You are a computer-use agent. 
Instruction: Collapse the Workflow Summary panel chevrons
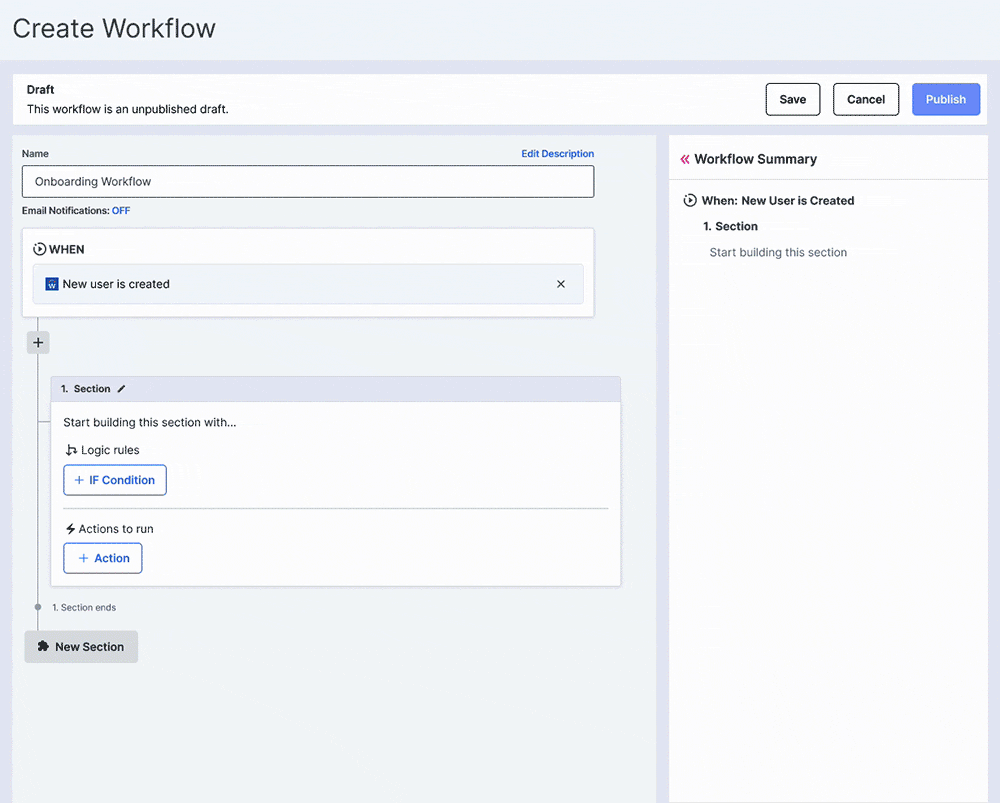coord(685,159)
